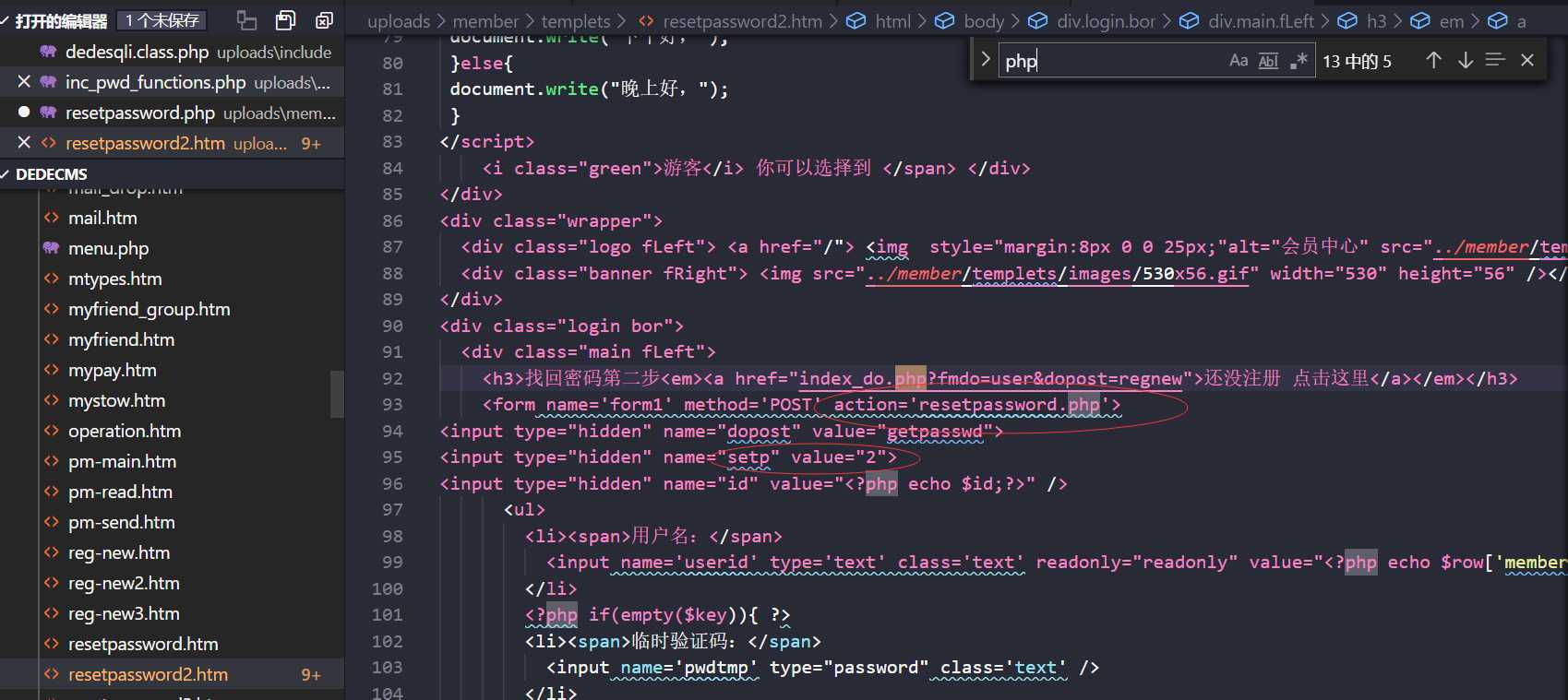Click the Close All Editors icon
This screenshot has width=1568, height=700.
point(324,20)
